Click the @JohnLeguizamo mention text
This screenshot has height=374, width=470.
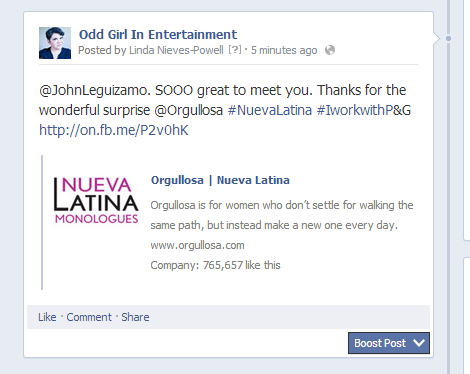click(x=93, y=90)
